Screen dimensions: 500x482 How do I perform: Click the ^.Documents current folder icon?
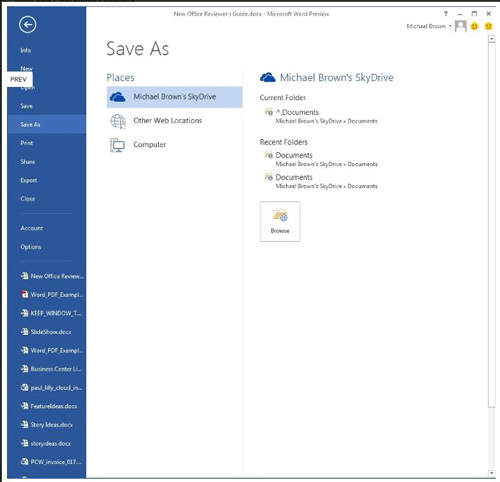(269, 112)
